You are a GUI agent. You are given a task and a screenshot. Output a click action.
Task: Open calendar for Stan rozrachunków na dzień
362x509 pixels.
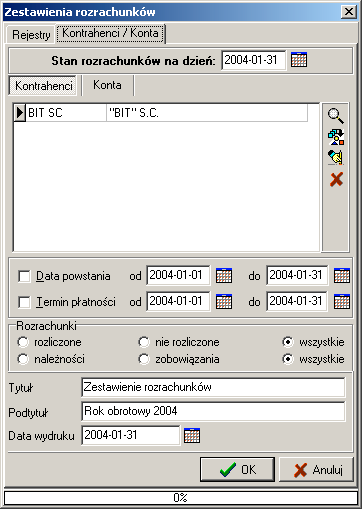299,60
